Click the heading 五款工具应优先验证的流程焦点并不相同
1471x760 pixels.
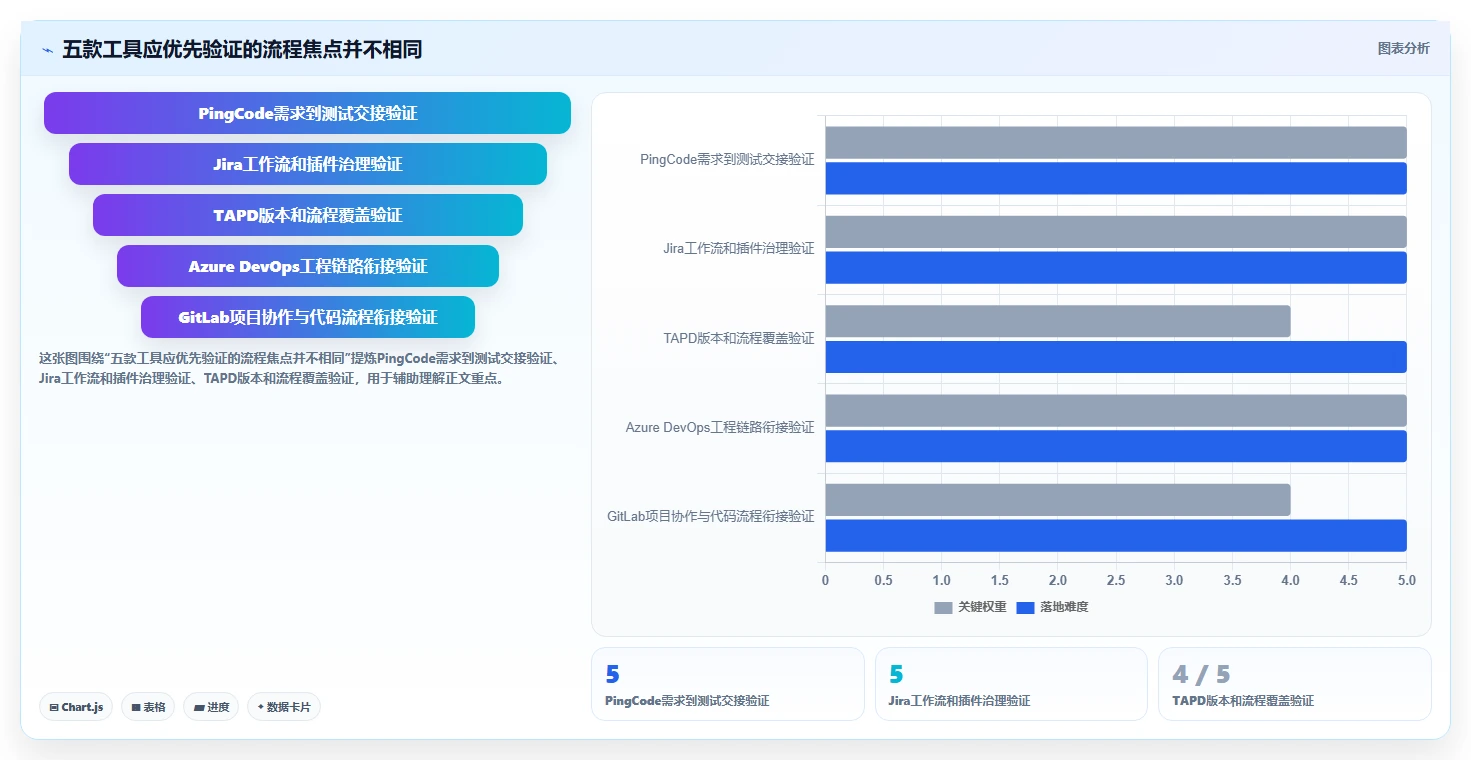click(x=242, y=49)
